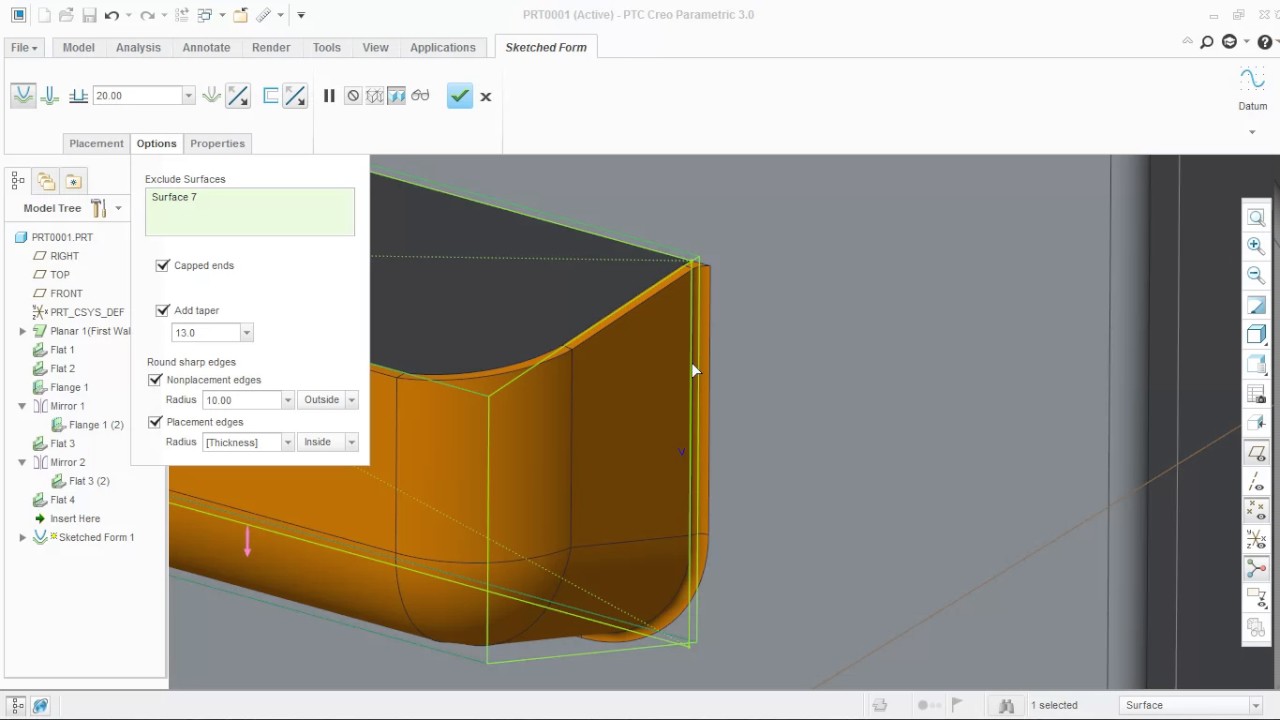The width and height of the screenshot is (1280, 720).
Task: Click the No Preview icon
Action: [353, 96]
